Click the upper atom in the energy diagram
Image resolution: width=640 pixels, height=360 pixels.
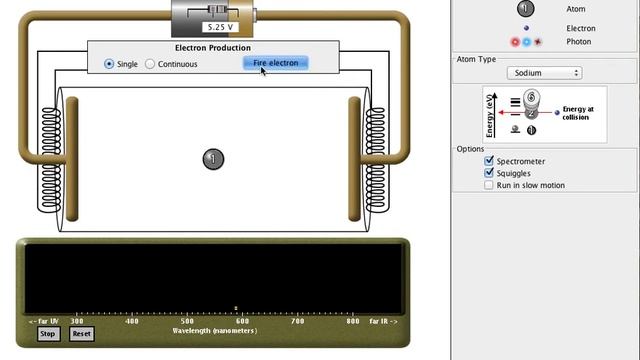tap(531, 98)
